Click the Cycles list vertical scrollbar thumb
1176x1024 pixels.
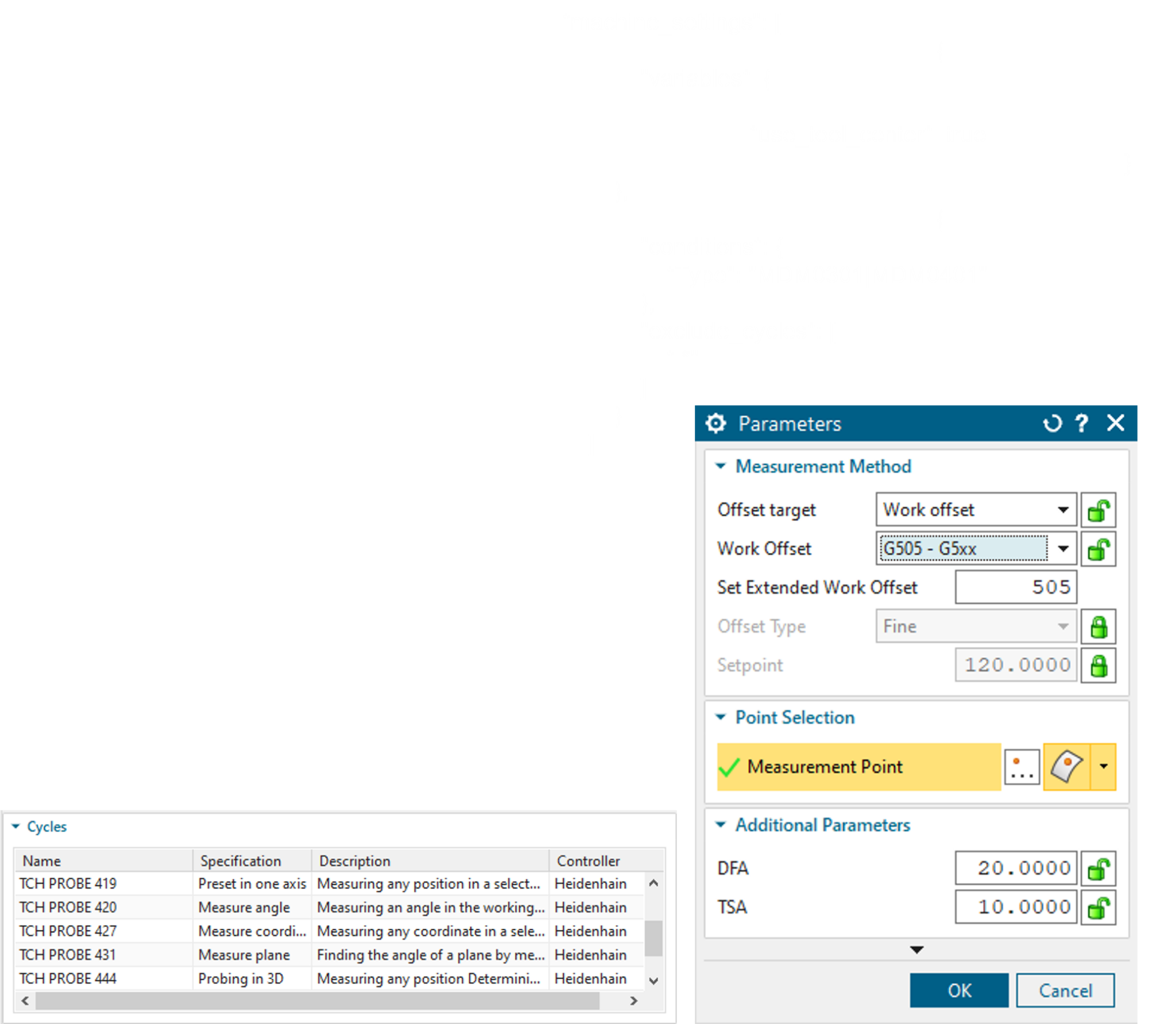pyautogui.click(x=653, y=939)
